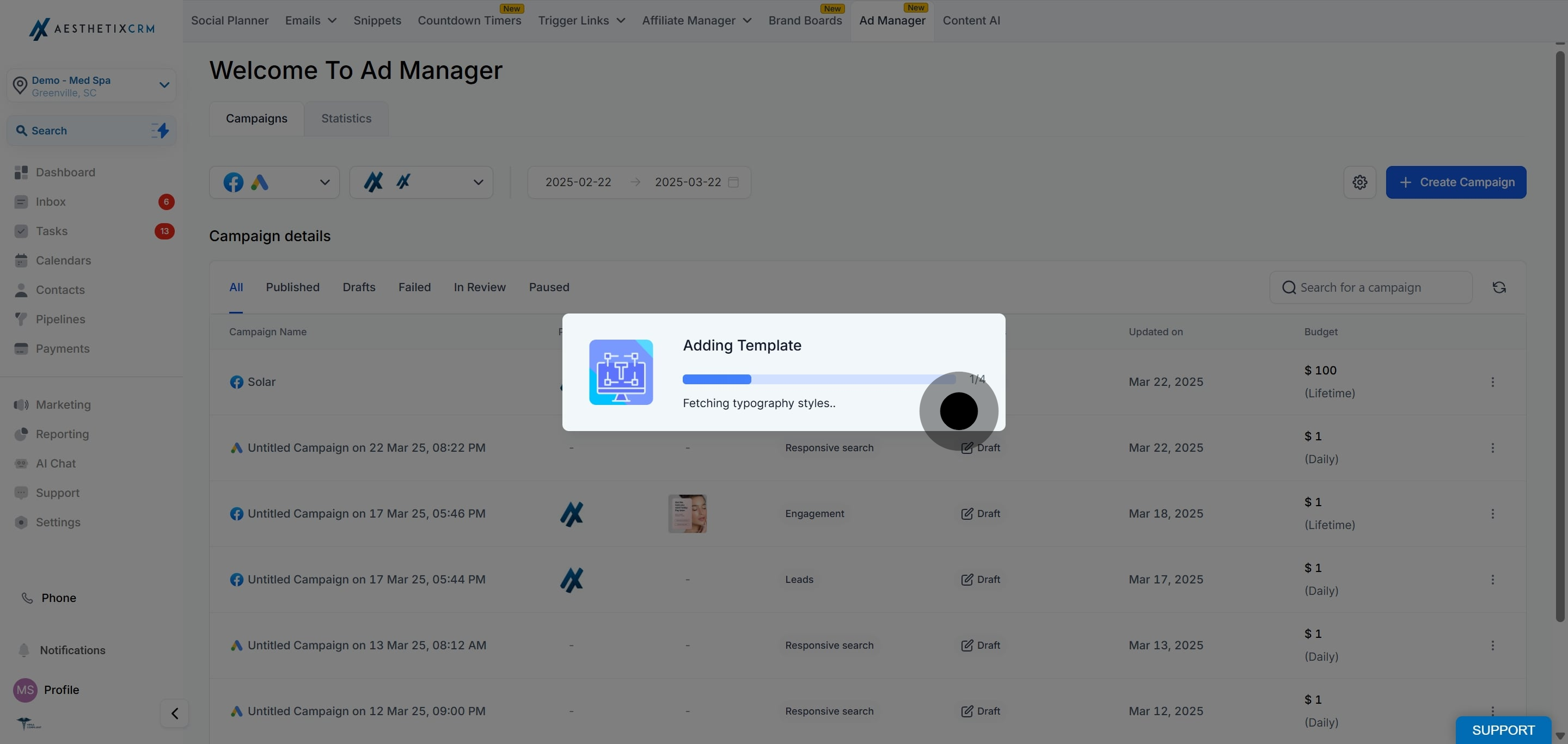The height and width of the screenshot is (744, 1568).
Task: Click the Search for a campaign field
Action: [1371, 287]
